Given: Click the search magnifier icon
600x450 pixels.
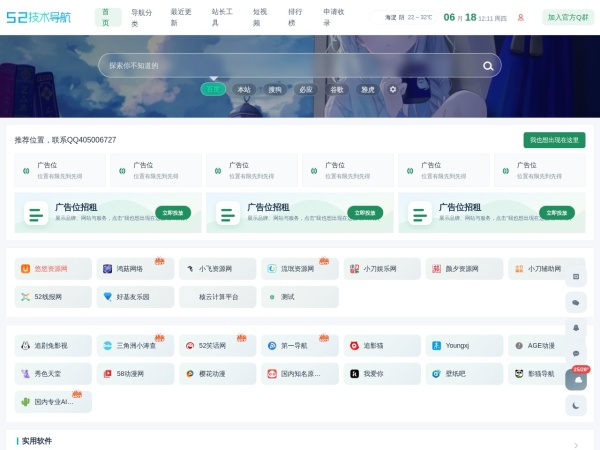Looking at the screenshot, I should tap(488, 66).
